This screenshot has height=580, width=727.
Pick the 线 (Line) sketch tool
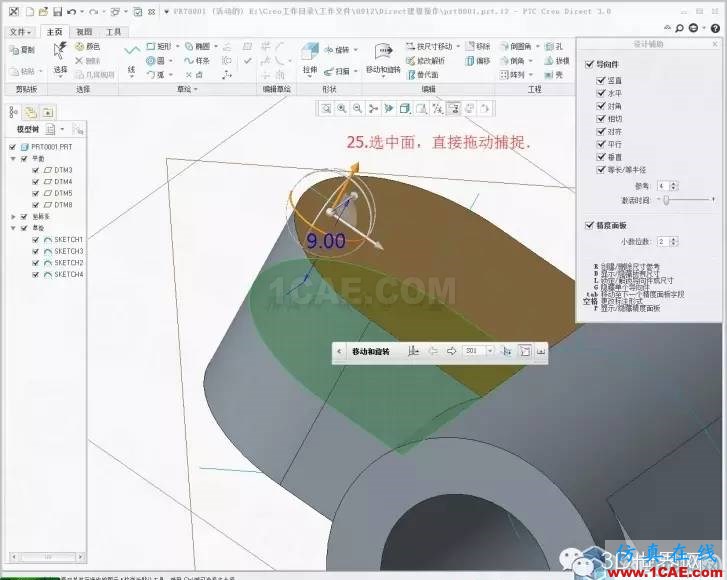click(132, 59)
